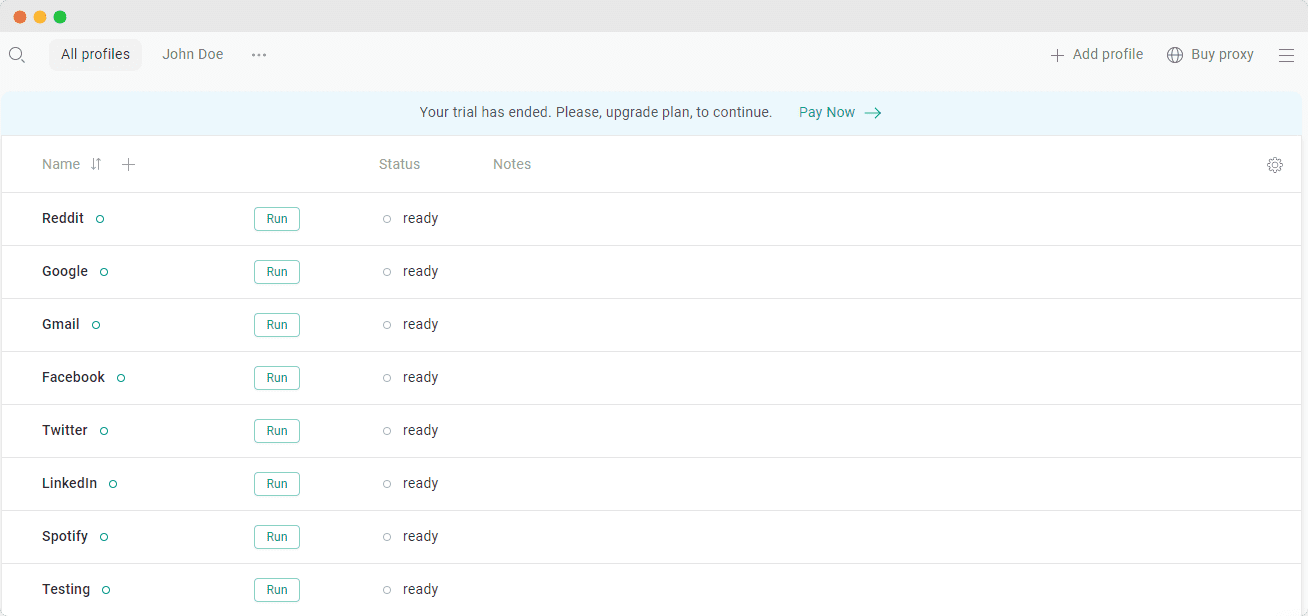Screen dimensions: 1308x616
Task: Click the globe icon for Buy proxy
Action: pyautogui.click(x=1175, y=55)
